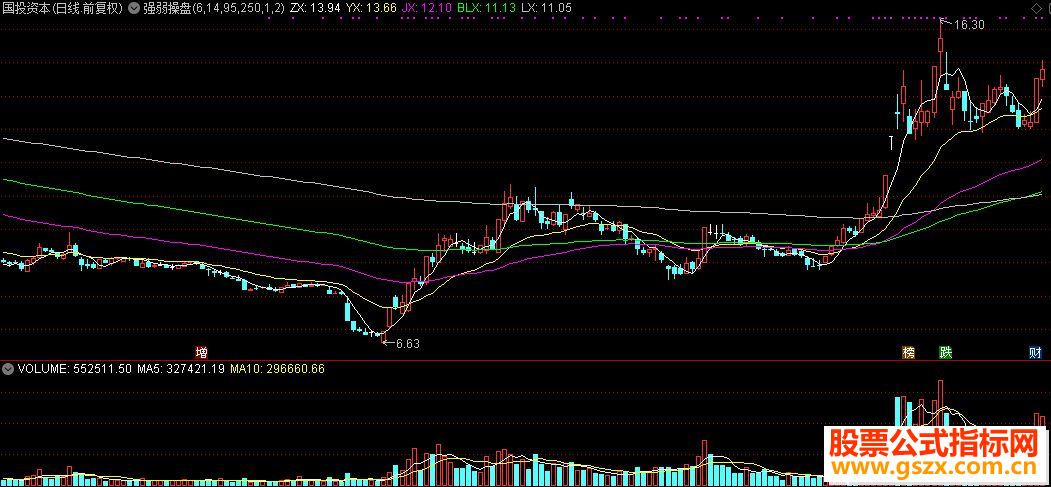Screen dimensions: 1051x487
Task: Click the yellow MA10: 296660.66 volume average
Action: tap(277, 368)
